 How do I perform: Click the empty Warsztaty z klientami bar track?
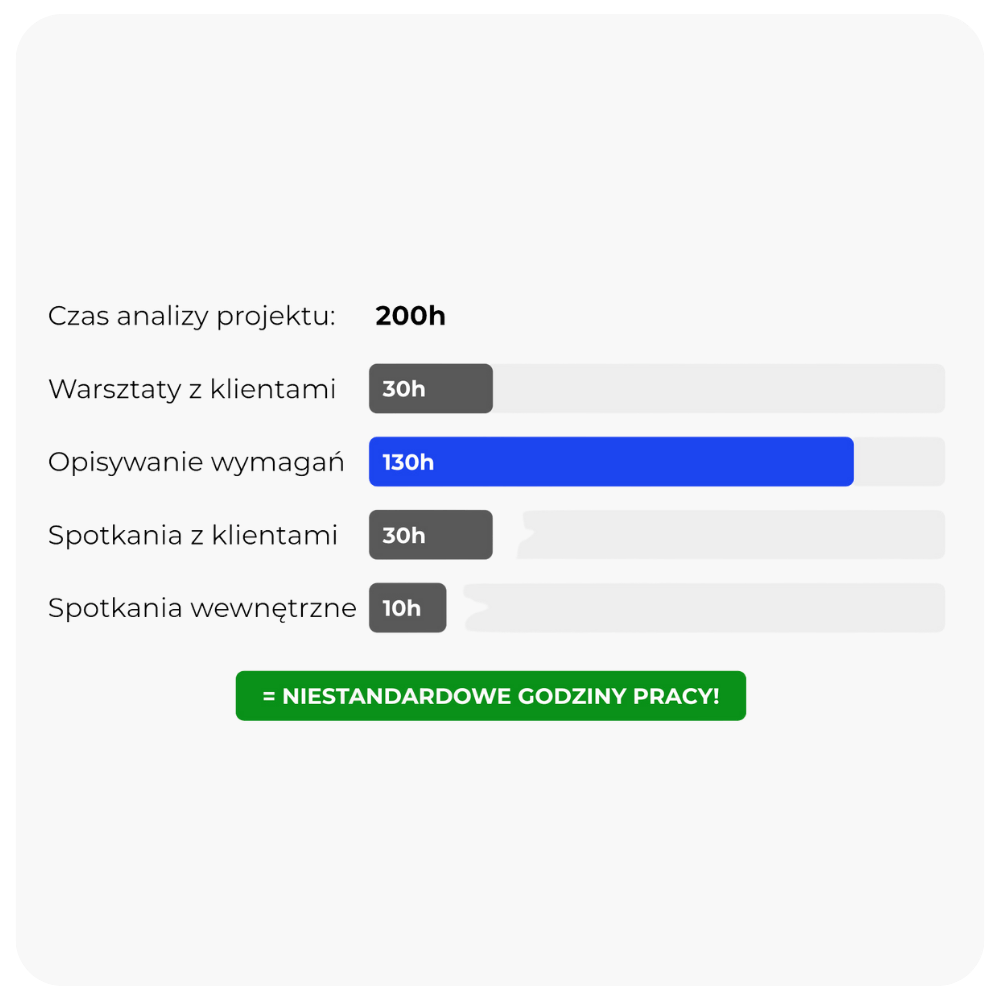(718, 389)
